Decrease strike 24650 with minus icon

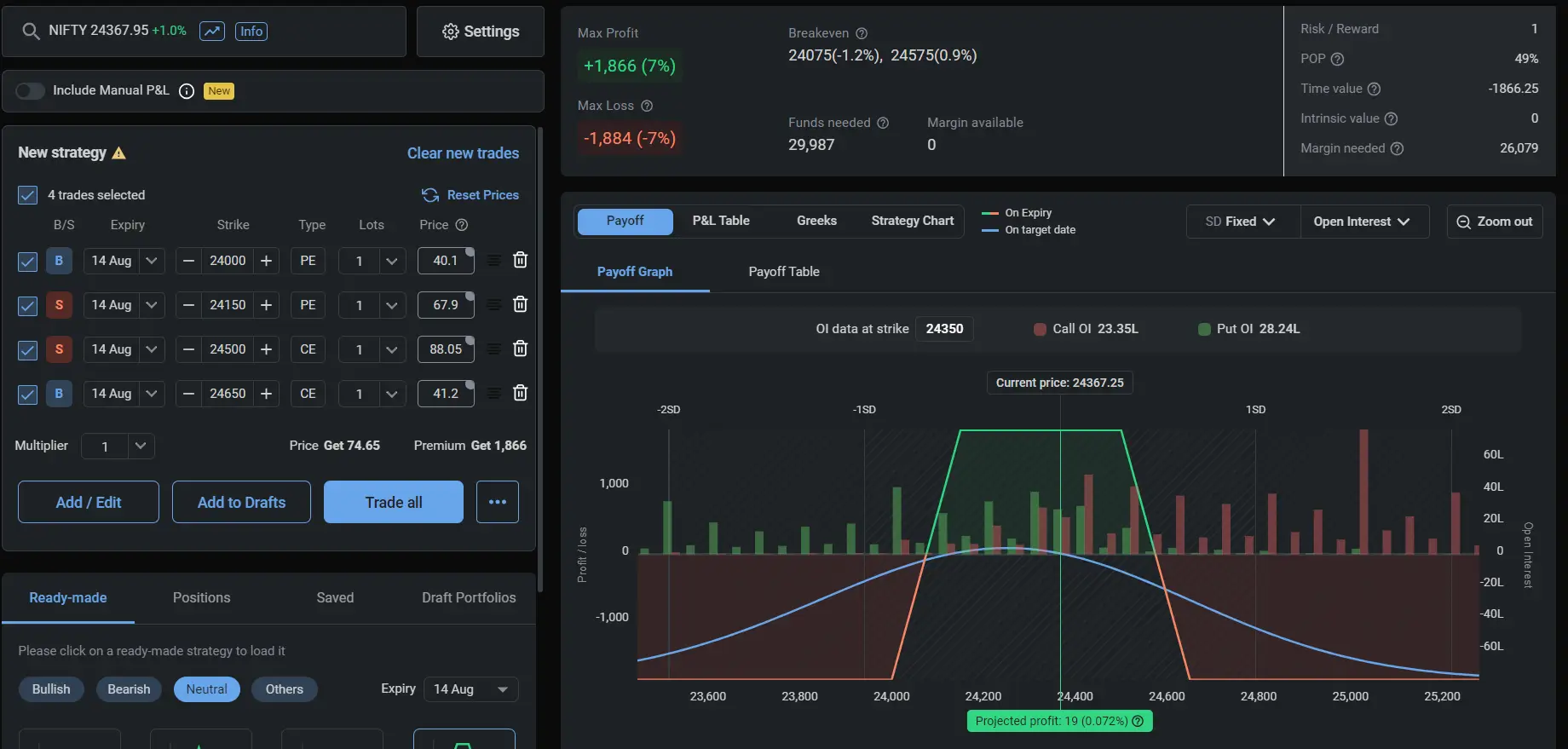189,394
